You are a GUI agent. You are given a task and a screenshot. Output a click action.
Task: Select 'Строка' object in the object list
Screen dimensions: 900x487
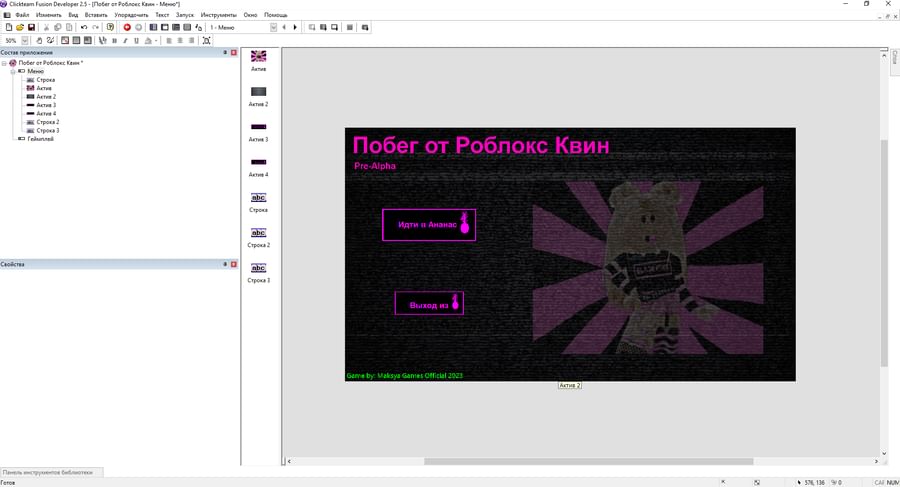click(258, 202)
